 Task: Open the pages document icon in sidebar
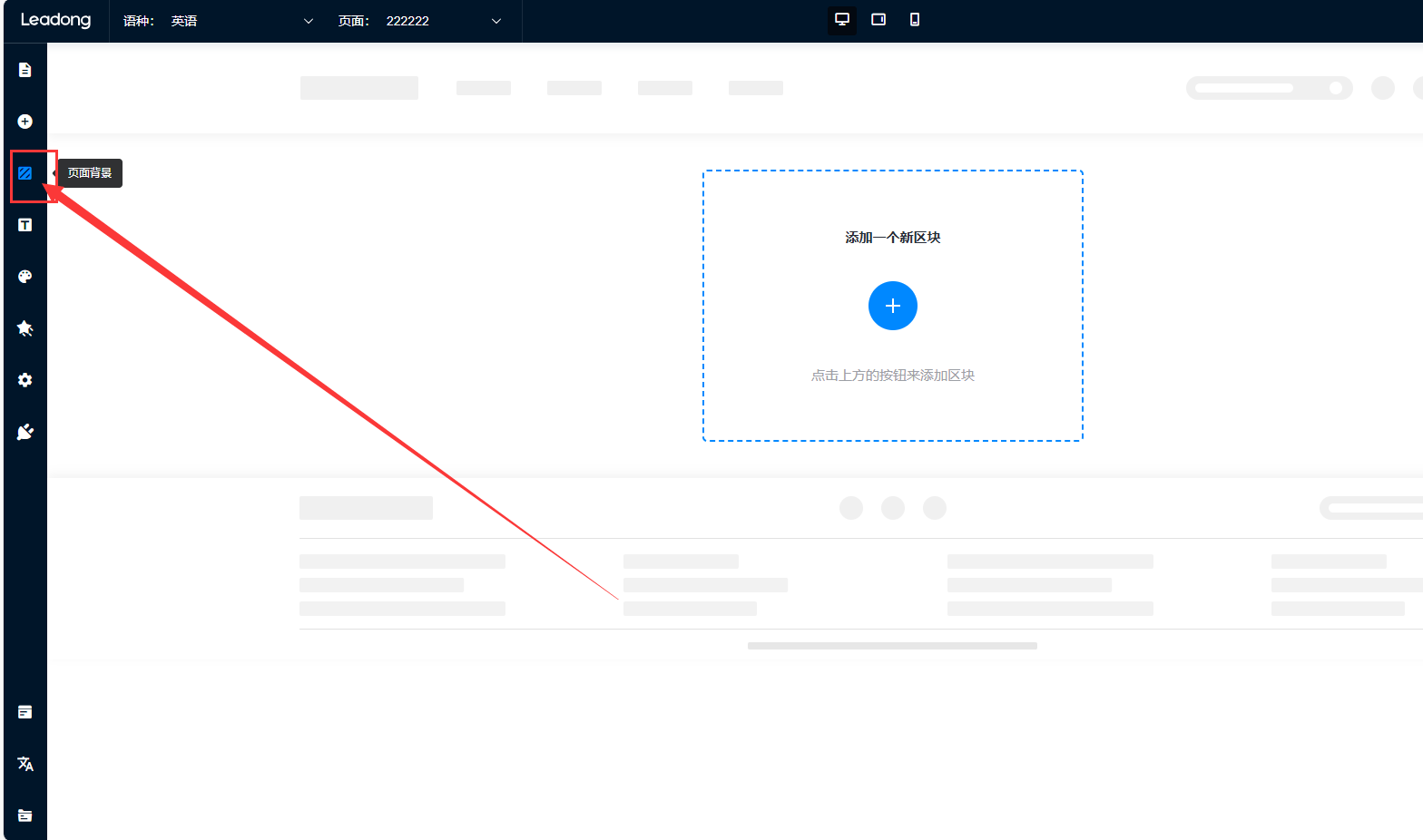[25, 70]
